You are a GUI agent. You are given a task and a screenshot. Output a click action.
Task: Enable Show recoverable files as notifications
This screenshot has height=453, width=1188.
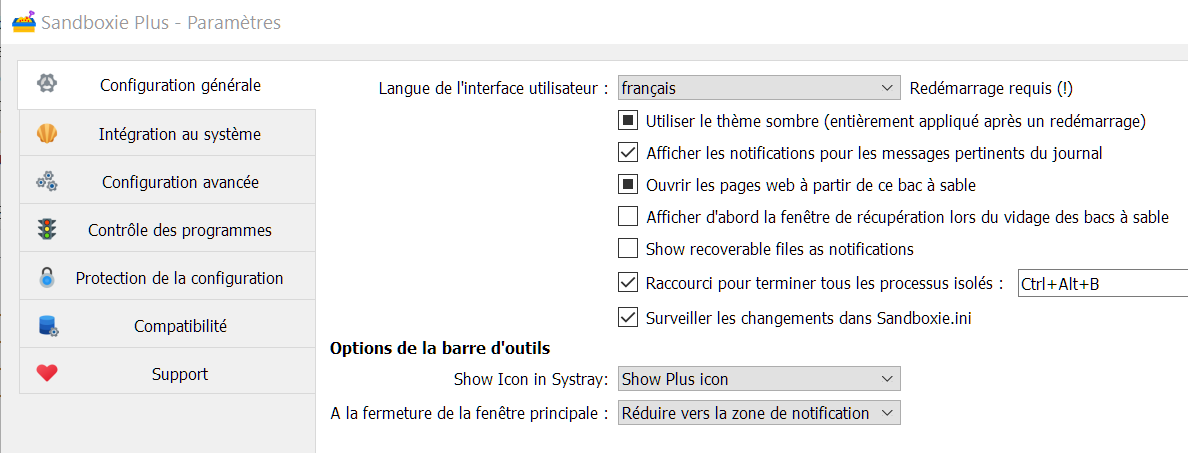(628, 249)
